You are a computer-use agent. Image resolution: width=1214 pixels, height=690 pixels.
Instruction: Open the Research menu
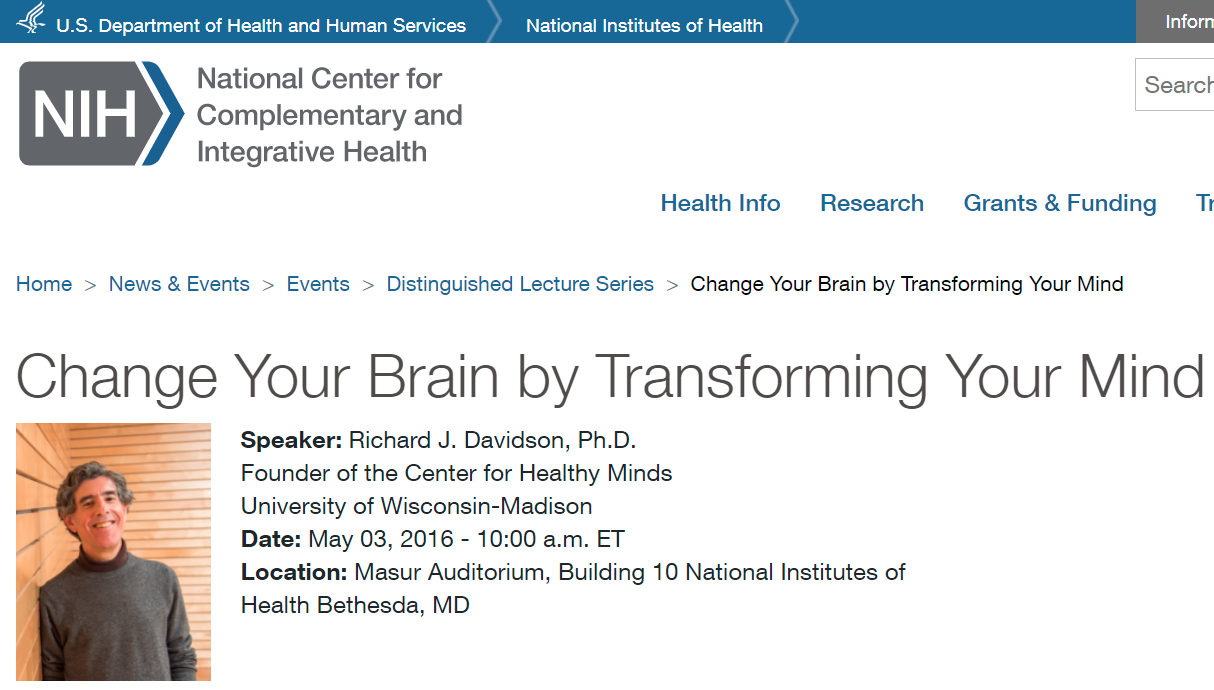pos(872,203)
